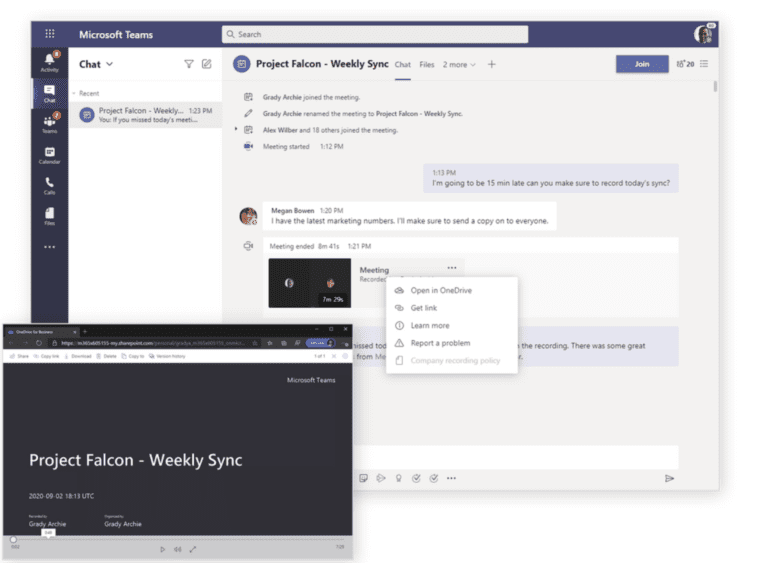This screenshot has height=563, width=768.
Task: Click Megan Bowen's avatar
Action: coord(248,216)
